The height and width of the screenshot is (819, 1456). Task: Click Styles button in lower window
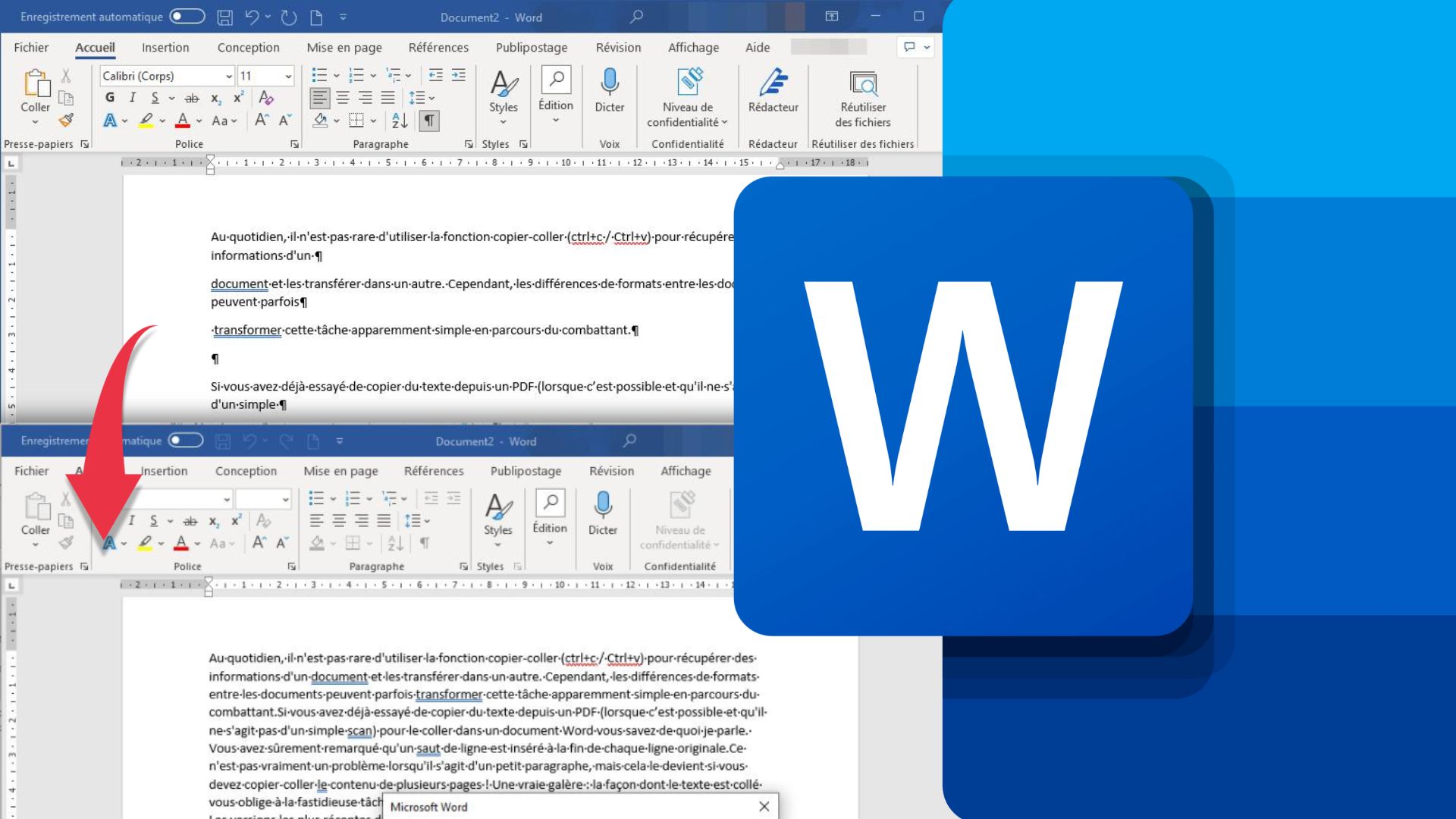(x=498, y=519)
